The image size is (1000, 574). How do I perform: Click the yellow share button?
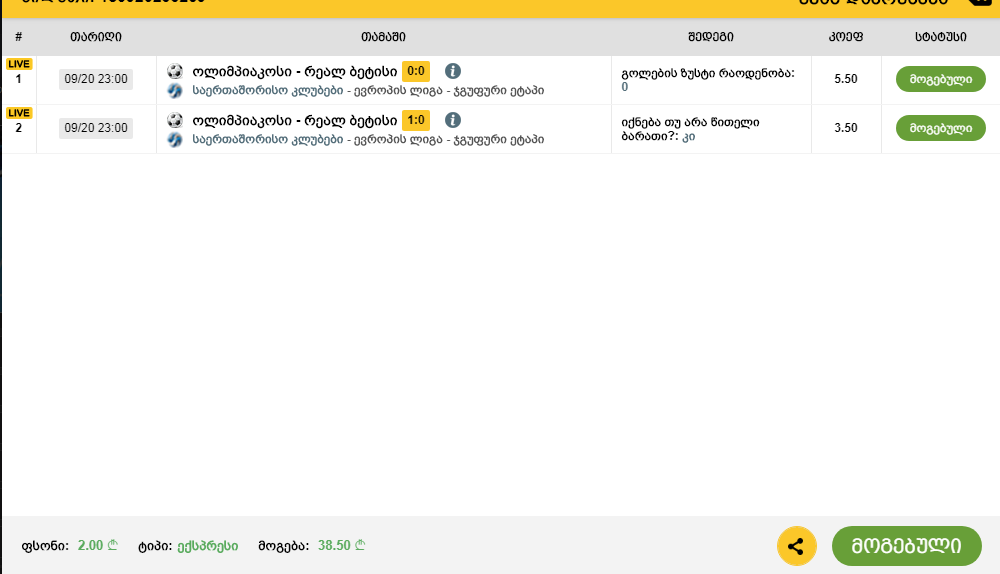click(x=797, y=546)
